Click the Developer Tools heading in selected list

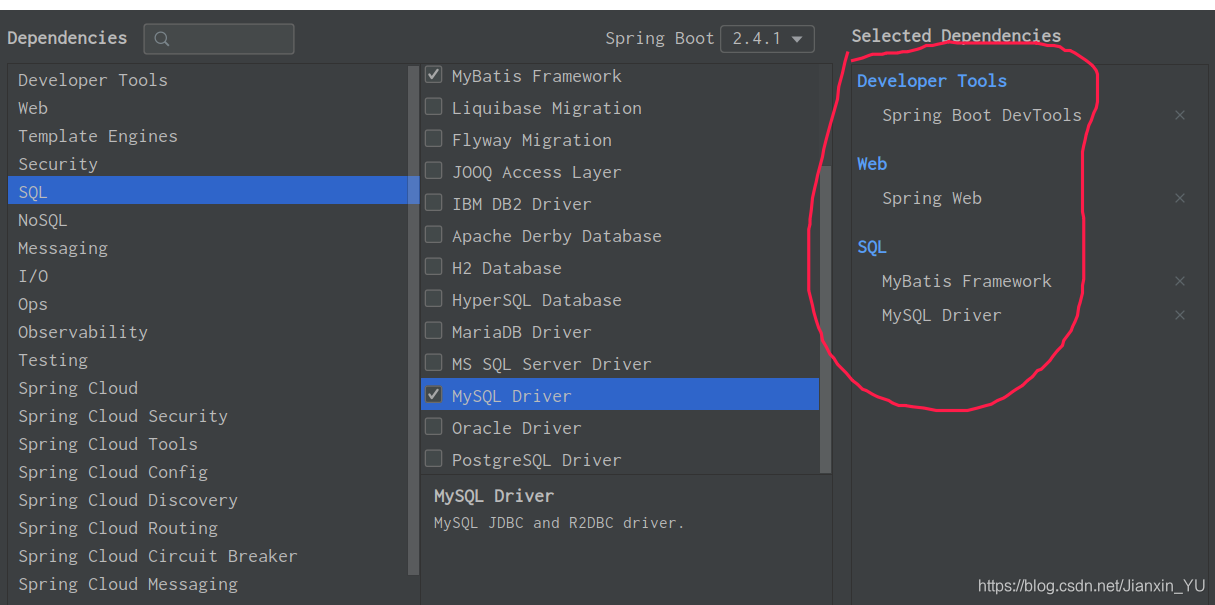click(x=932, y=81)
